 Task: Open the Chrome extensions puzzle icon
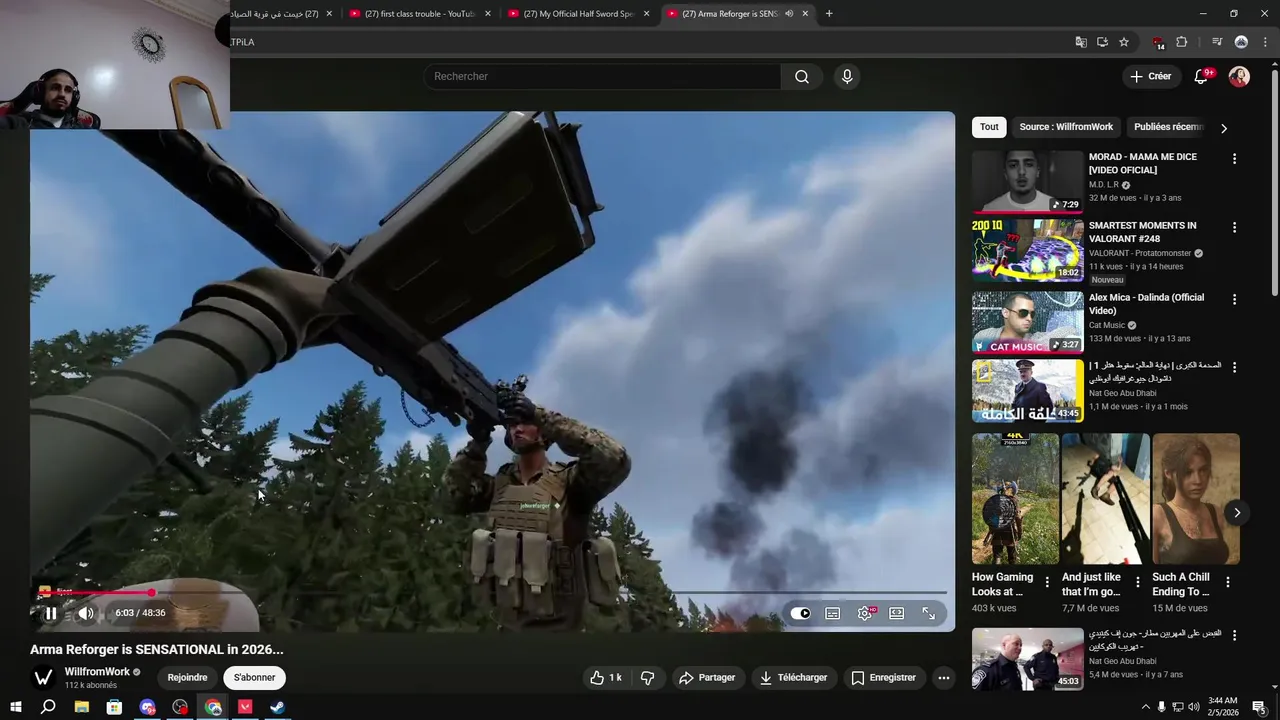1181,42
